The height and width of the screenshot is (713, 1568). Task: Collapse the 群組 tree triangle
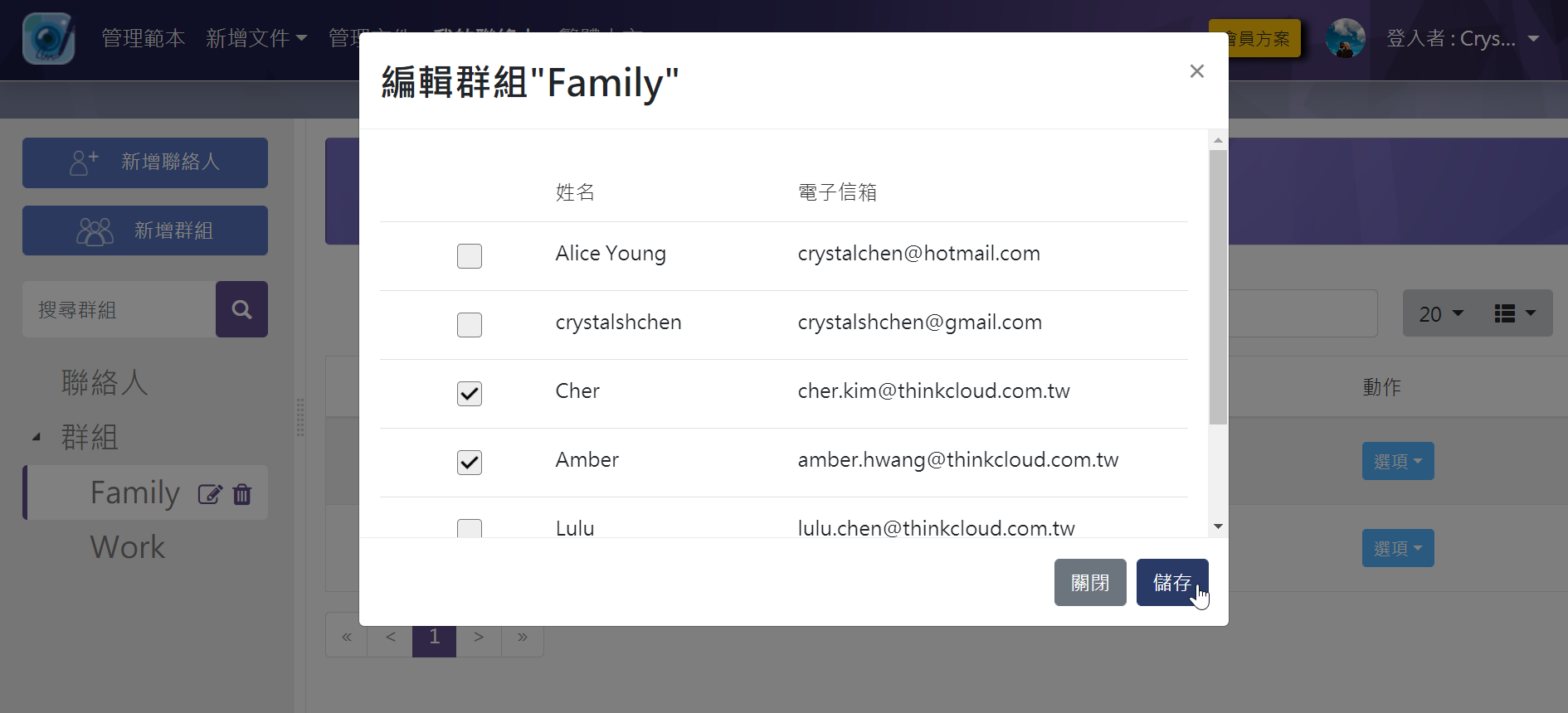point(37,437)
